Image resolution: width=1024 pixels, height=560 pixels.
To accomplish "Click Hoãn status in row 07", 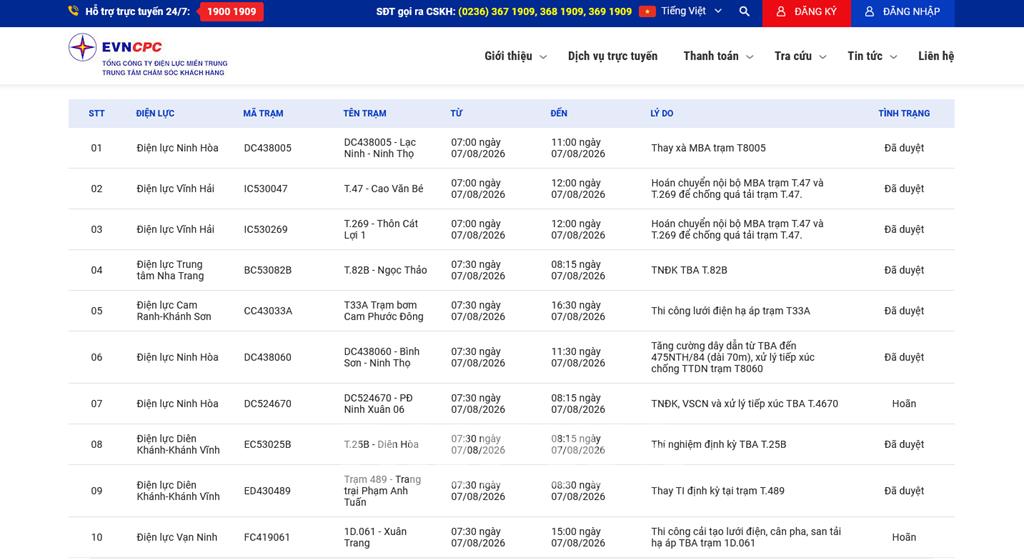I will tap(904, 403).
